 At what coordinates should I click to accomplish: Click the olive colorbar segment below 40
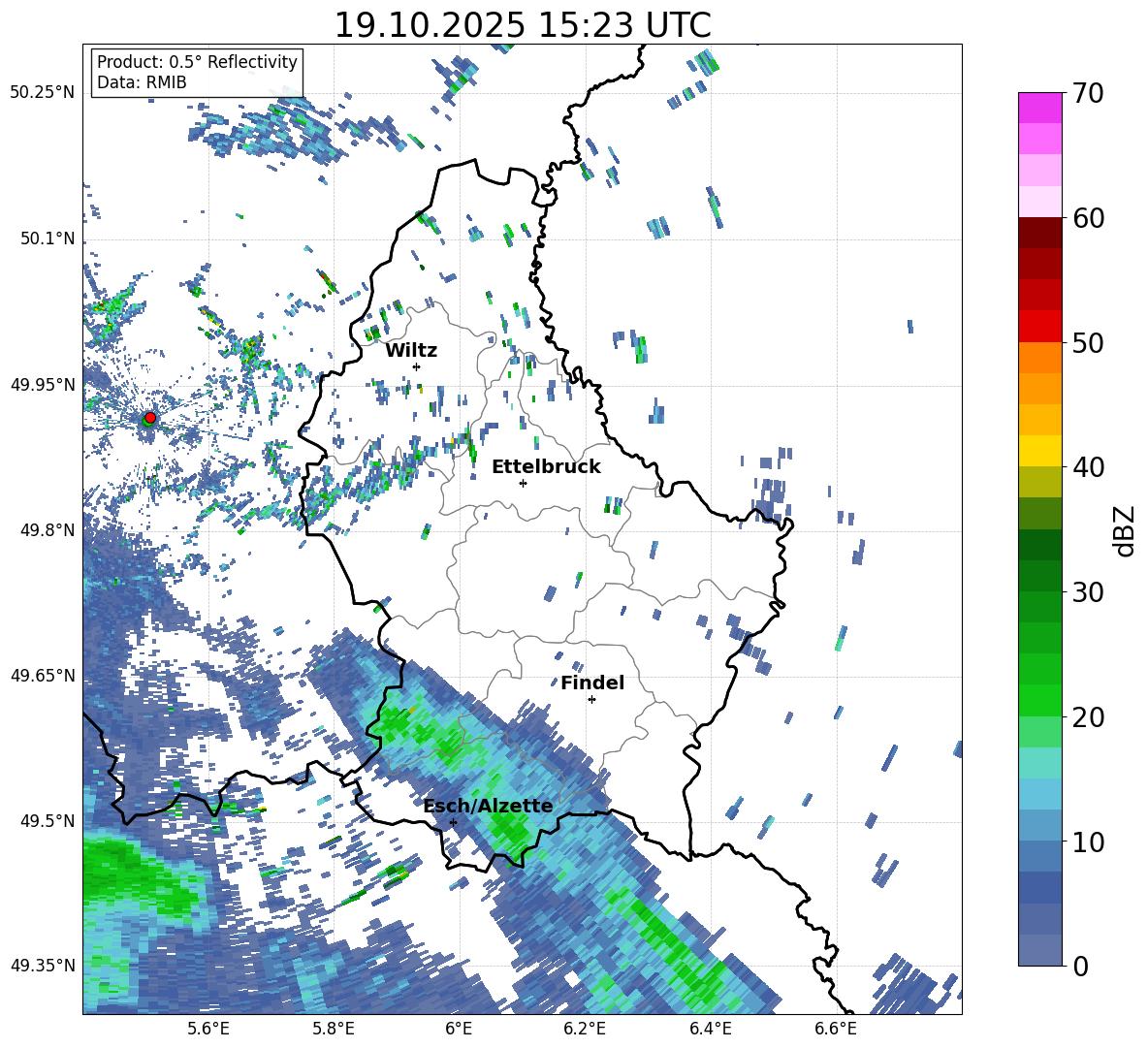tap(1039, 482)
